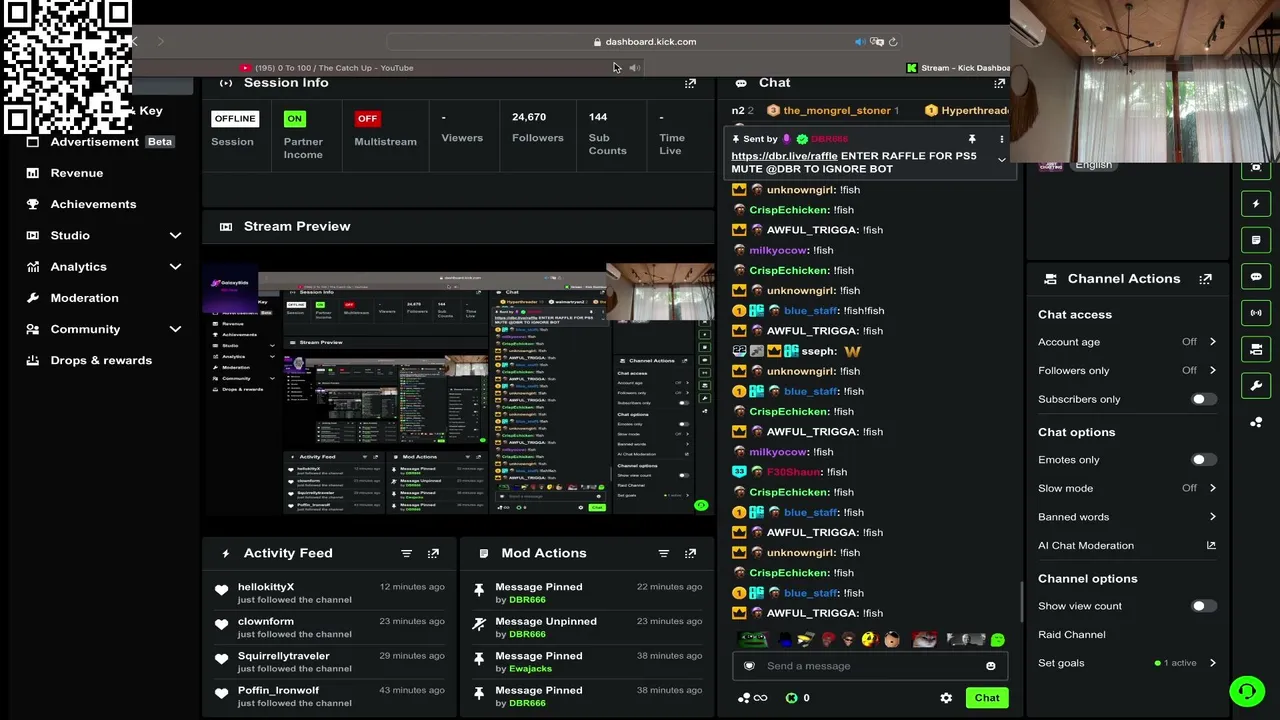
Task: Click the 24,670 Followers count
Action: pyautogui.click(x=529, y=117)
